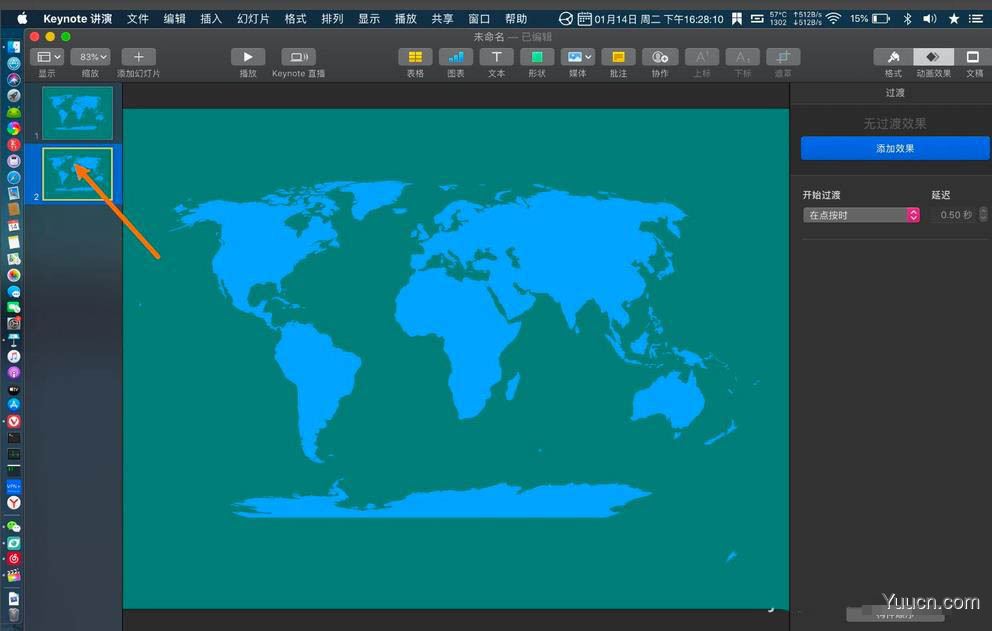Open Keynote 直播 live broadcast tool
The height and width of the screenshot is (631, 992).
(x=299, y=57)
